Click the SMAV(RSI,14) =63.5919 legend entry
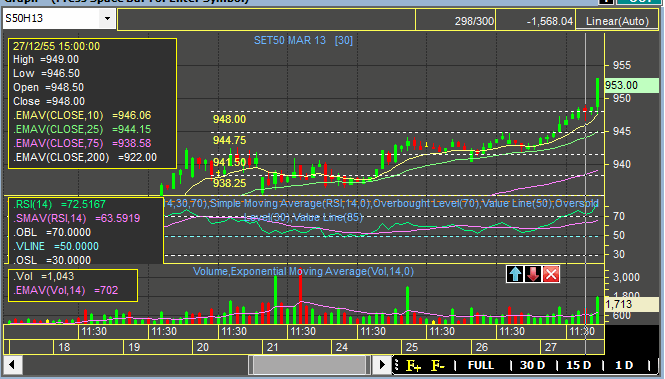665x379 pixels. coord(77,218)
